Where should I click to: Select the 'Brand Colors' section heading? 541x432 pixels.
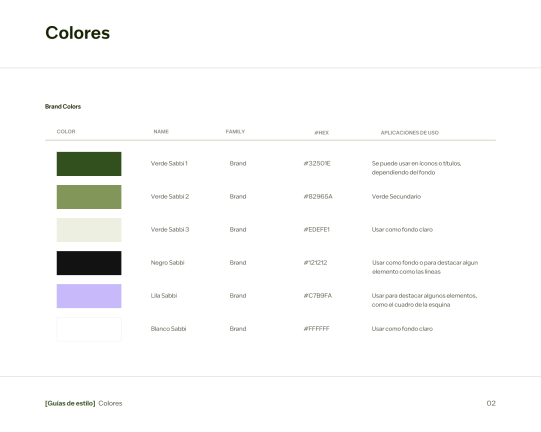point(63,107)
